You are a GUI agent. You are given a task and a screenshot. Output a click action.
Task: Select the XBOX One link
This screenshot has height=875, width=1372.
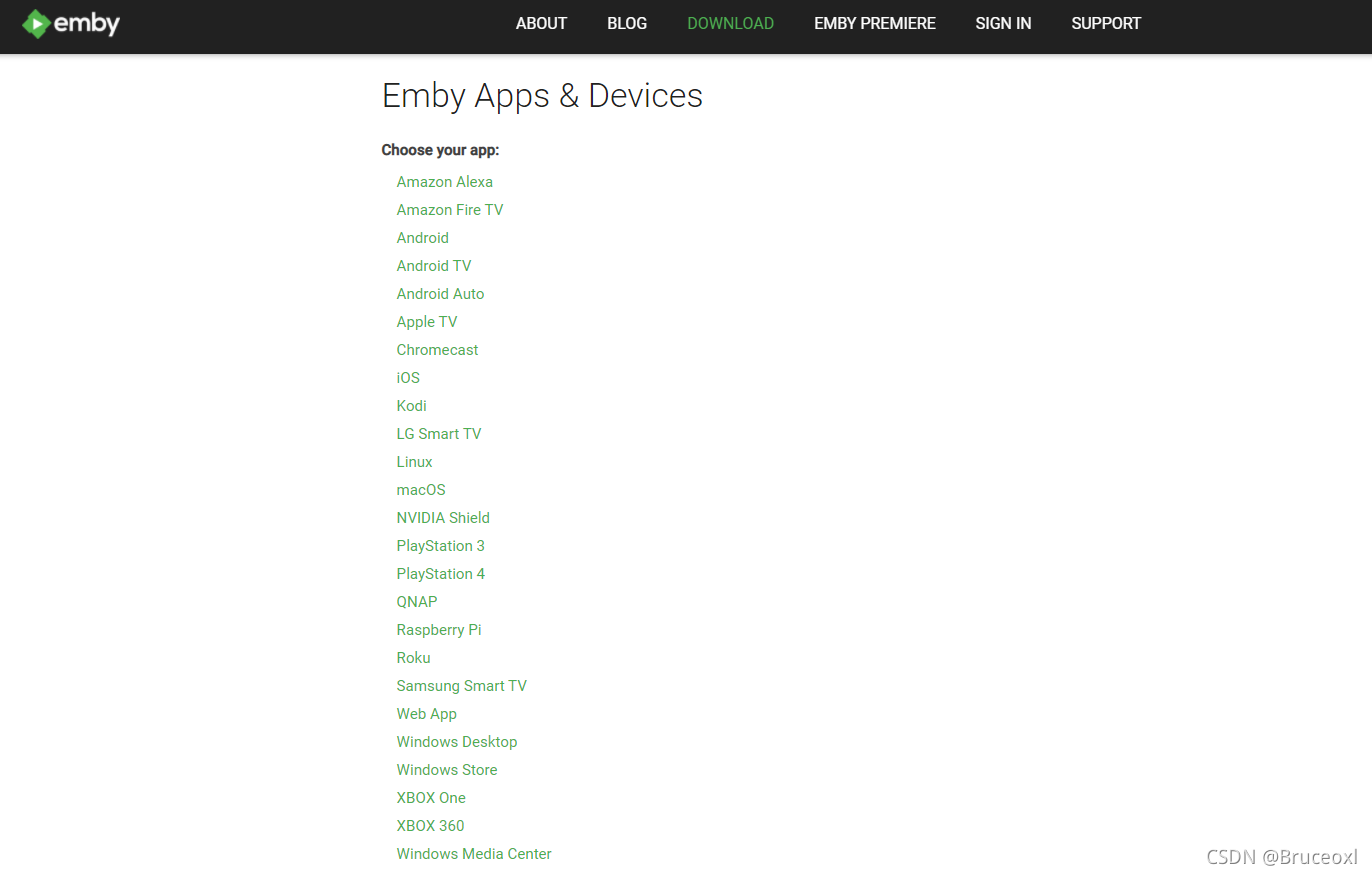click(431, 798)
